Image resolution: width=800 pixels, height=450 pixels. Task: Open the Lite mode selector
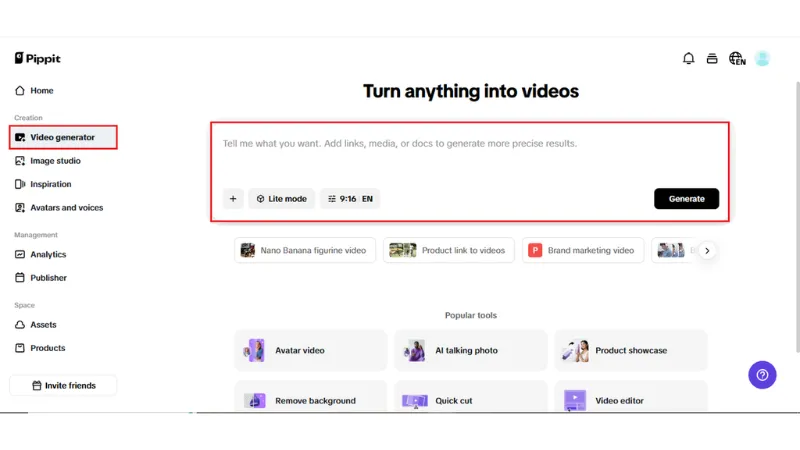[x=281, y=199]
